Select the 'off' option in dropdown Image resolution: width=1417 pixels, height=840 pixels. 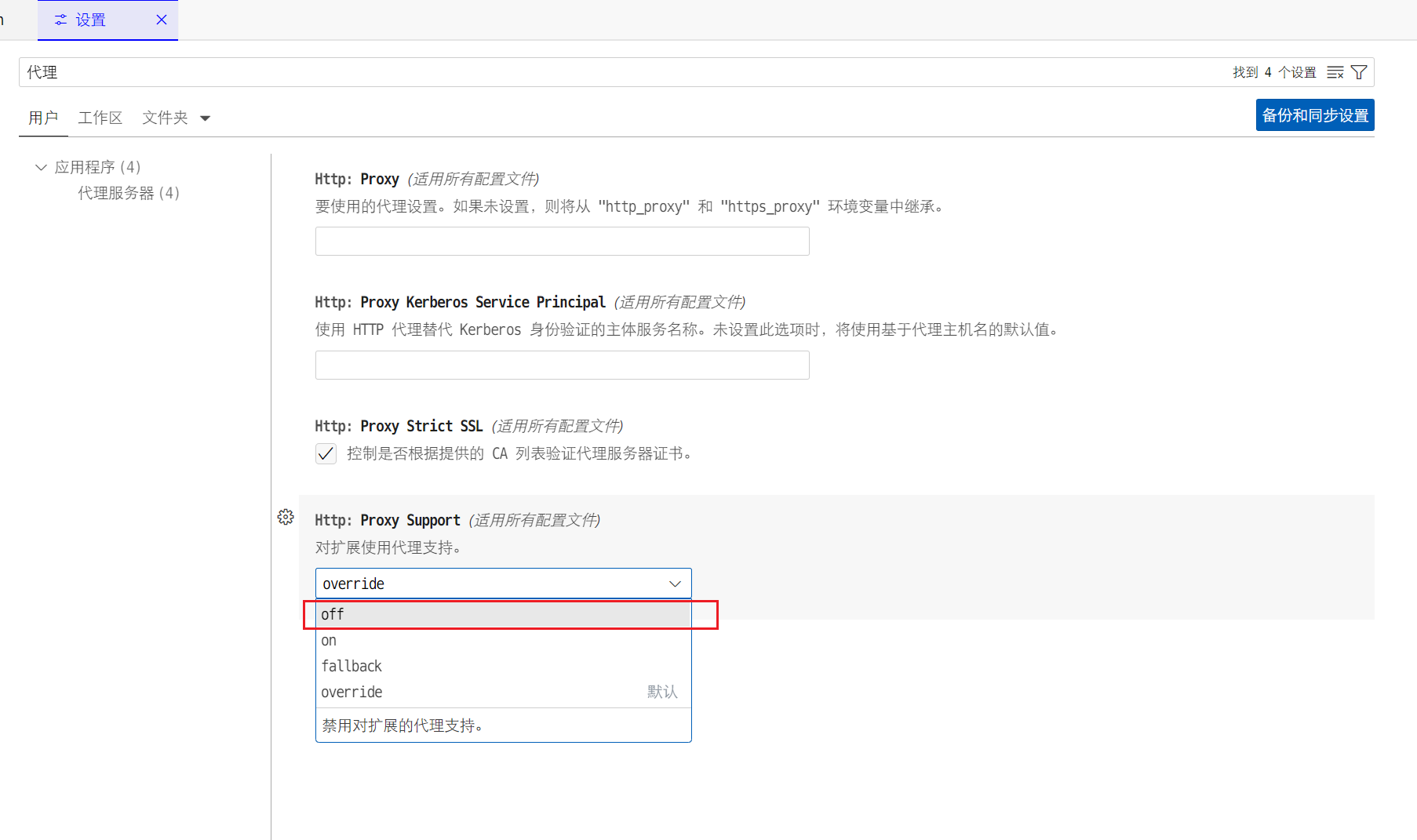pyautogui.click(x=502, y=614)
